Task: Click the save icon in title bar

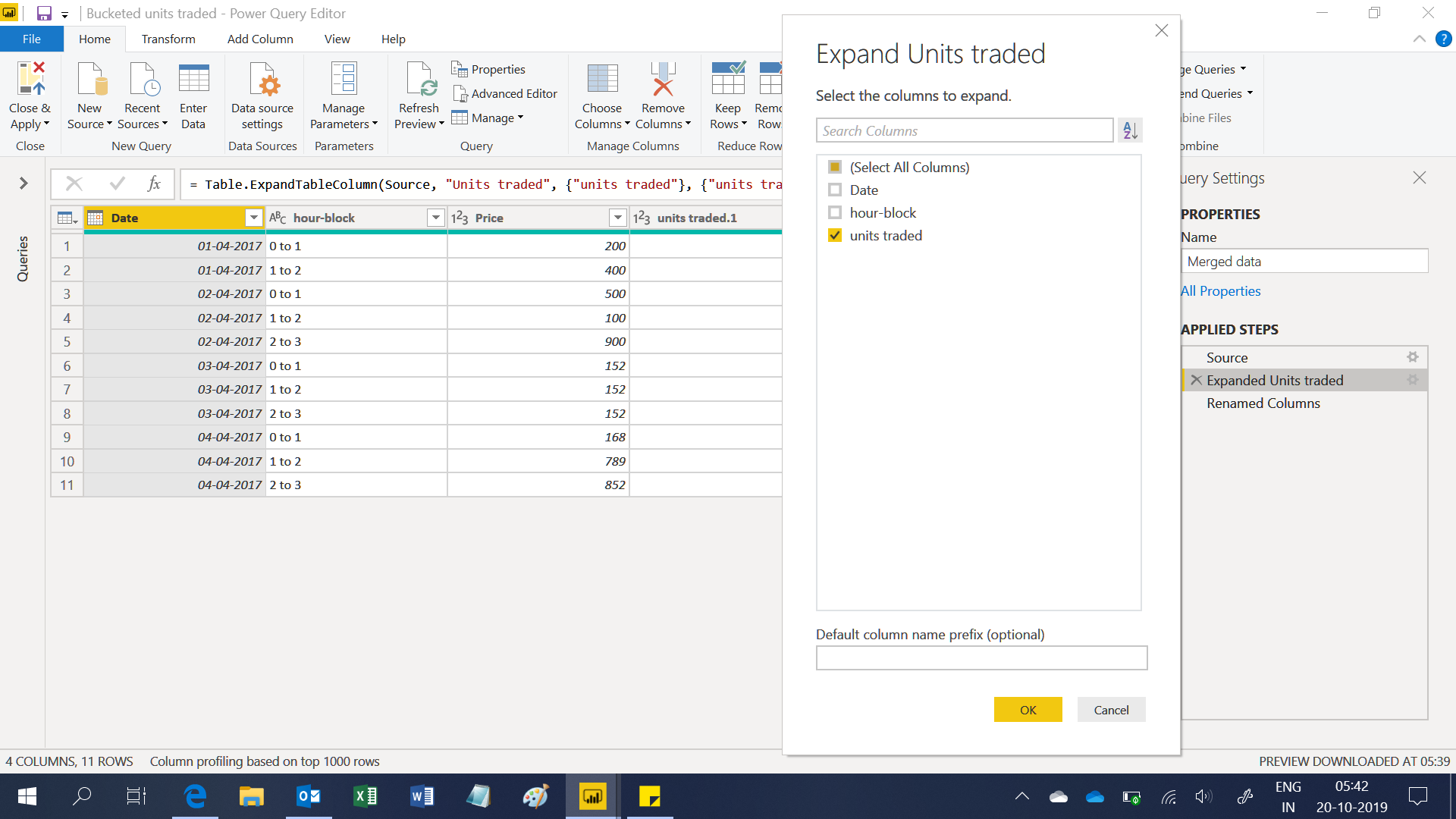Action: 44,13
